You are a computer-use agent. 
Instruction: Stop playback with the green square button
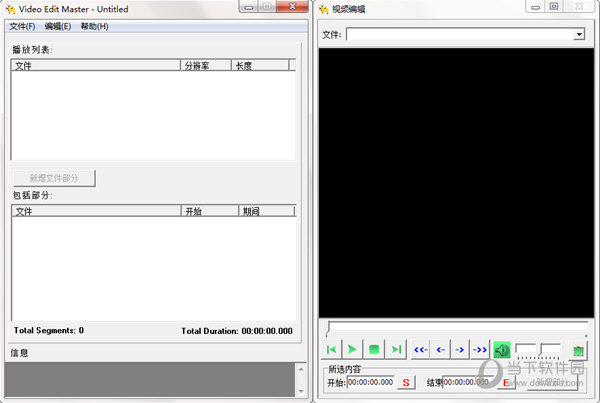tap(374, 349)
